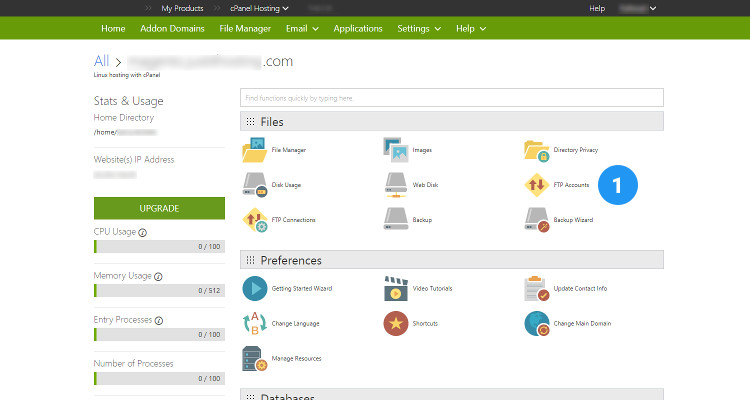Viewport: 750px width, 400px height.
Task: Start the Backup Wizard icon
Action: coord(537,219)
